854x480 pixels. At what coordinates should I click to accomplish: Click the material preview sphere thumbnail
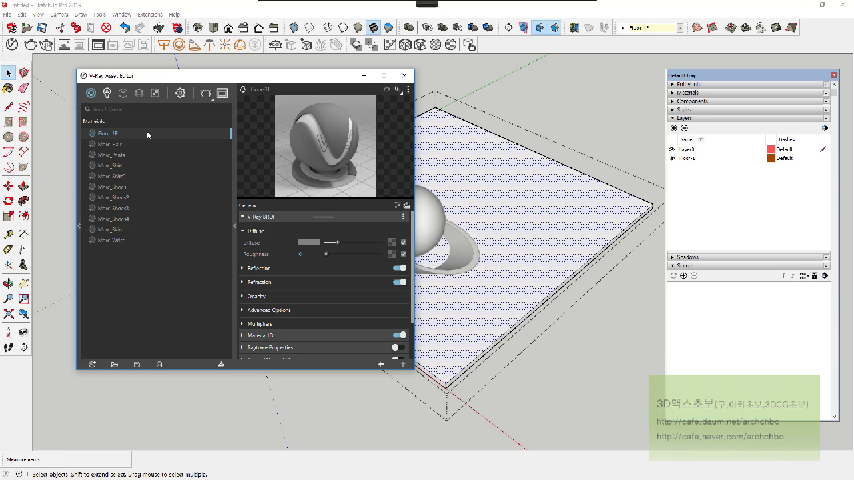pos(325,146)
